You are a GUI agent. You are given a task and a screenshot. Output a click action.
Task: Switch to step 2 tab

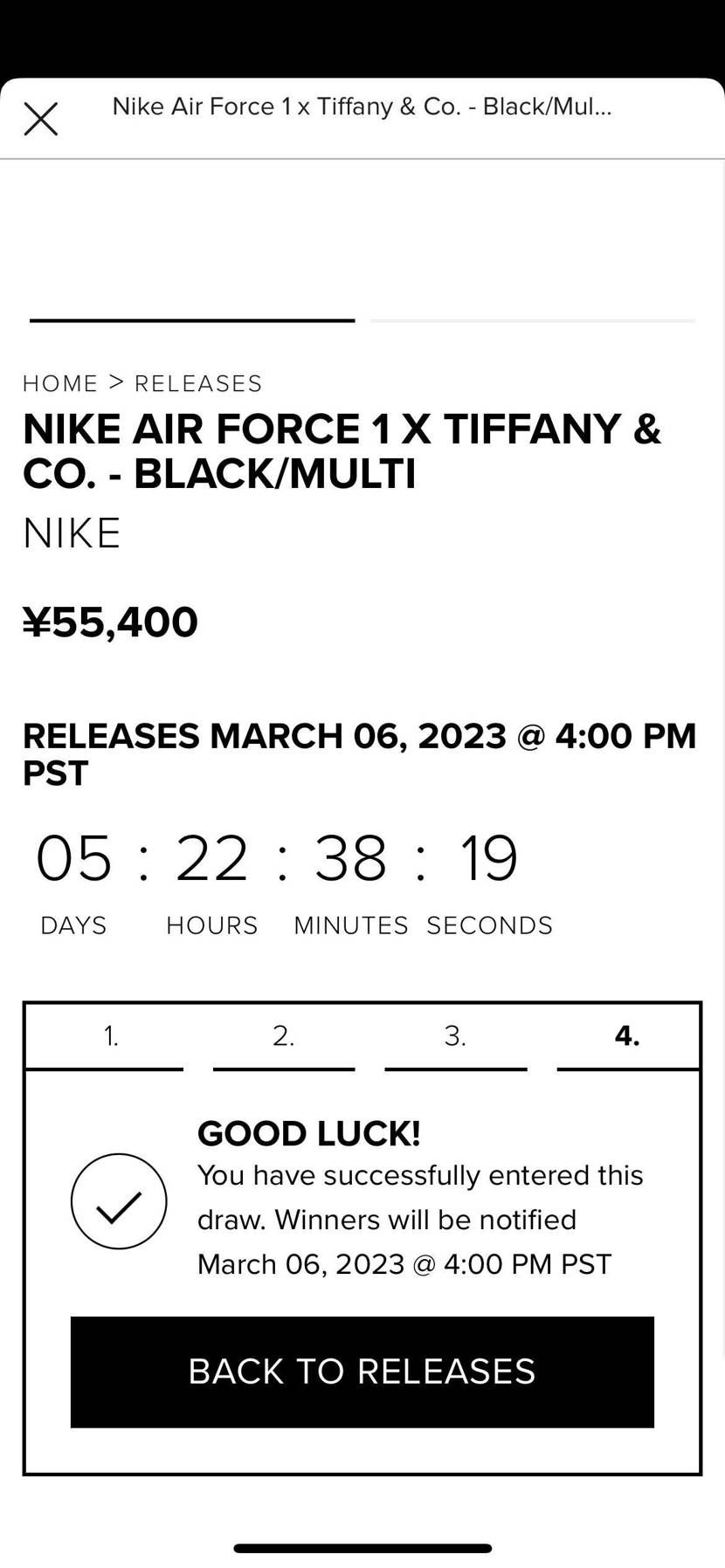click(x=283, y=1036)
